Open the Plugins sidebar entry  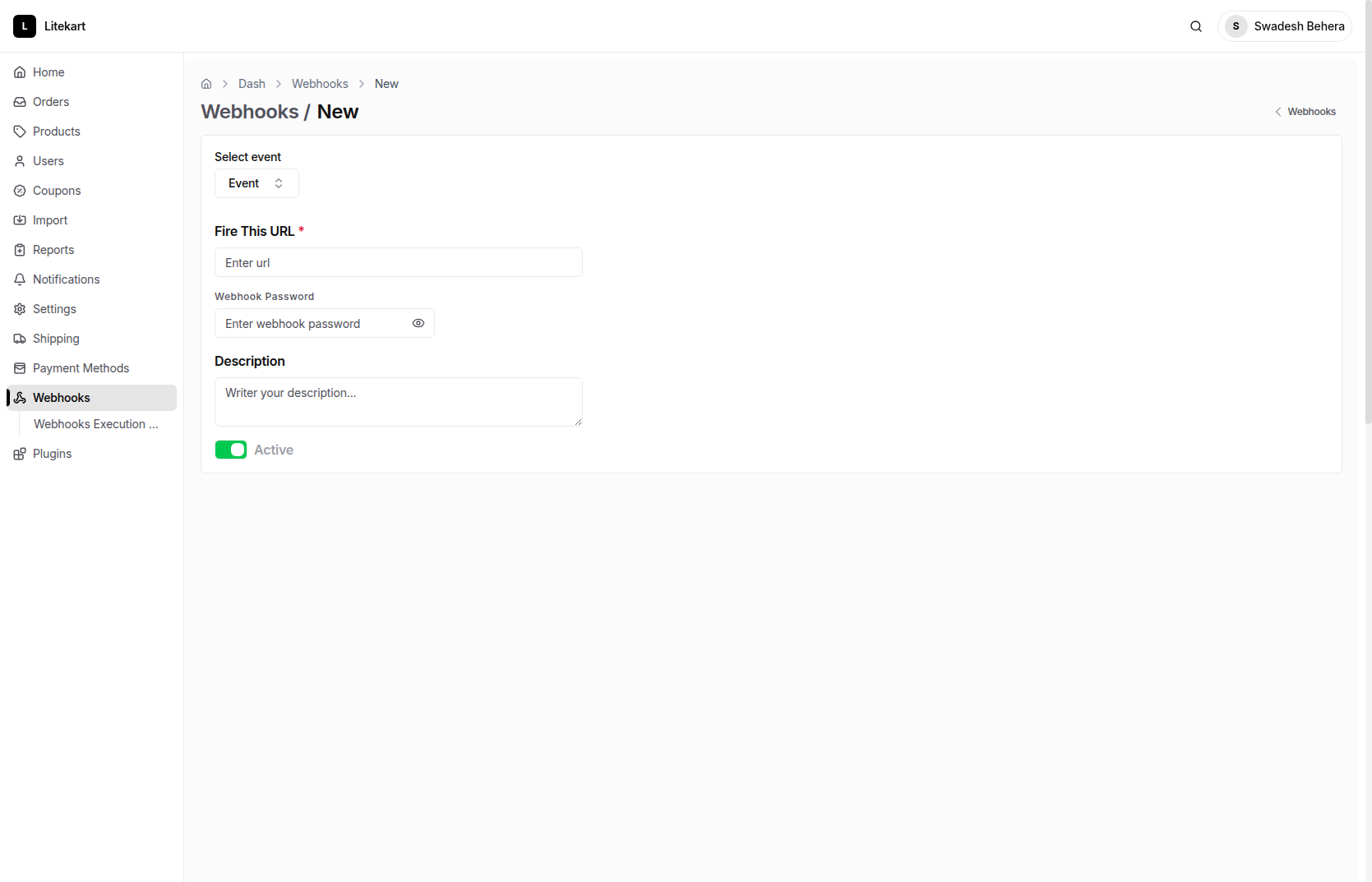tap(91, 454)
